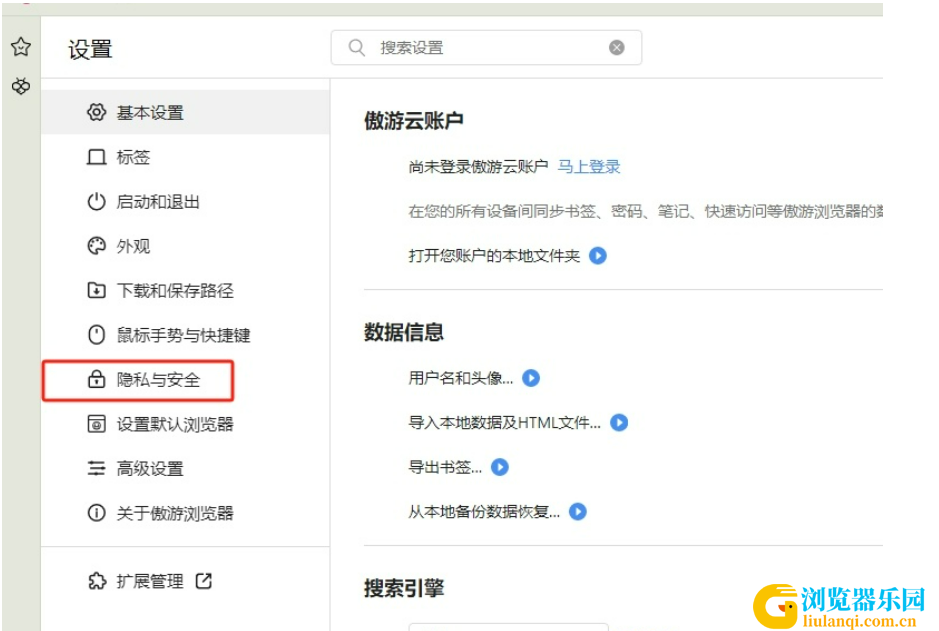This screenshot has width=939, height=631.
Task: Clear the settings search with the X button
Action: [616, 47]
